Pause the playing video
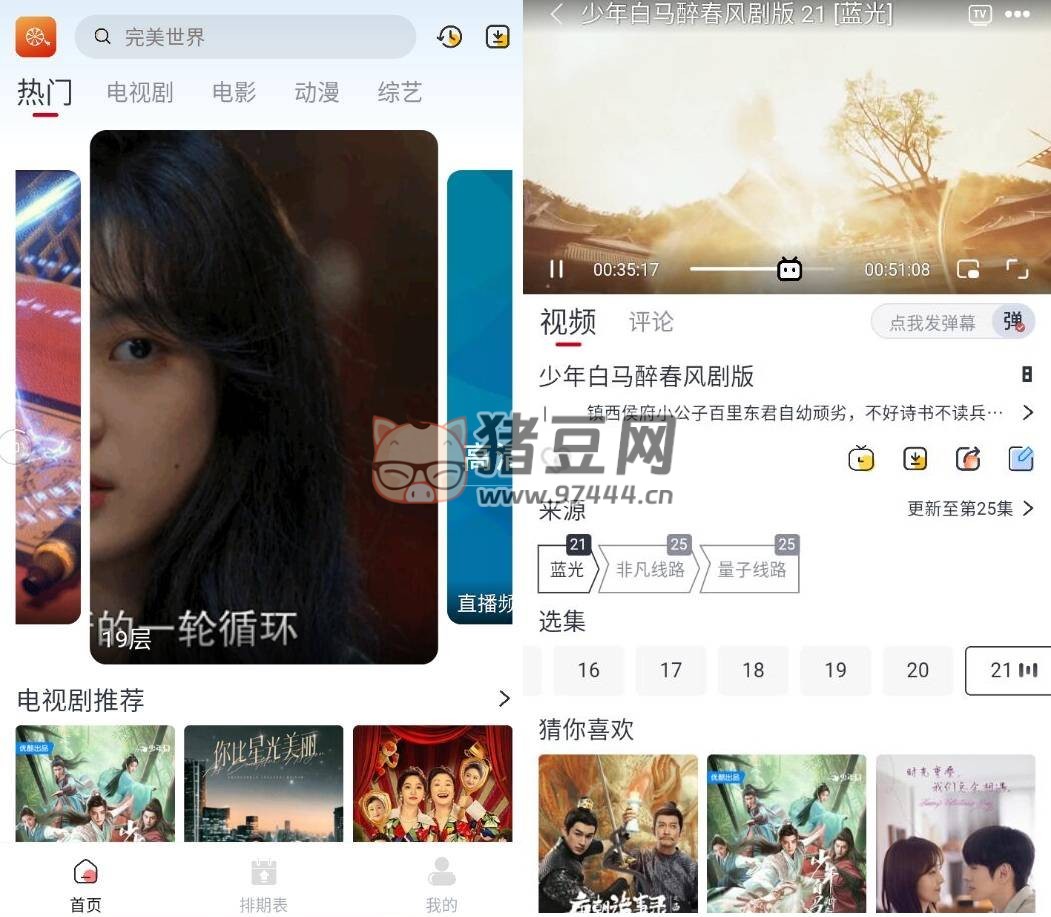 [556, 269]
